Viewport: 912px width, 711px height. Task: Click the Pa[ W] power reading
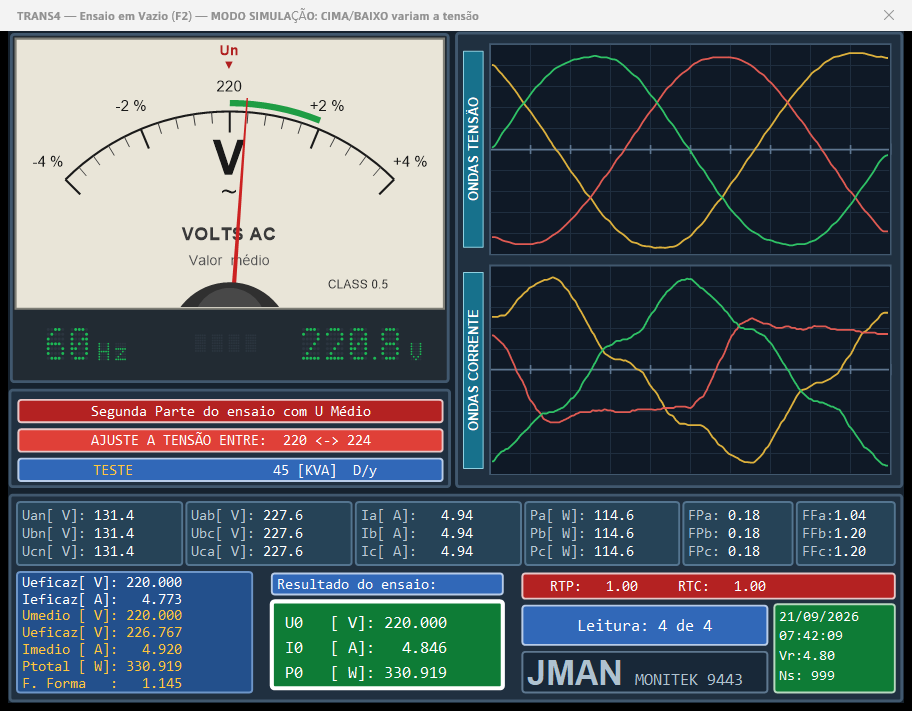click(582, 516)
